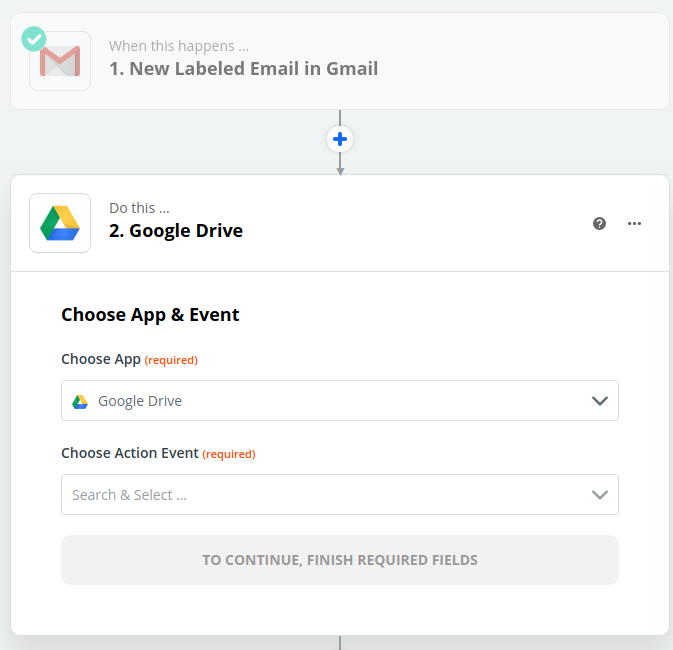Image resolution: width=673 pixels, height=650 pixels.
Task: Click the Choose App & Event section heading
Action: click(150, 315)
